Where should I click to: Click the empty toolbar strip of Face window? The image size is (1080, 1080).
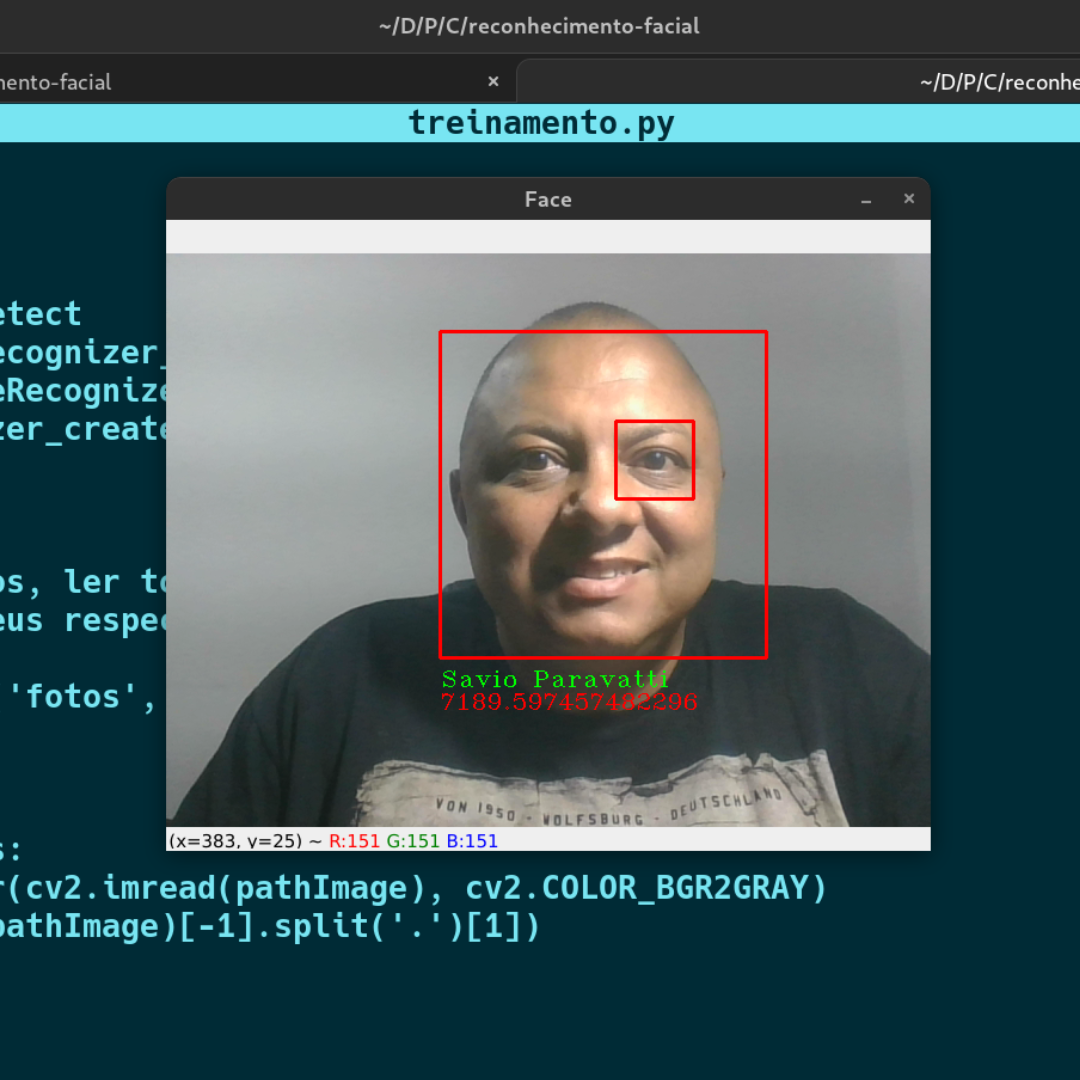pos(548,237)
